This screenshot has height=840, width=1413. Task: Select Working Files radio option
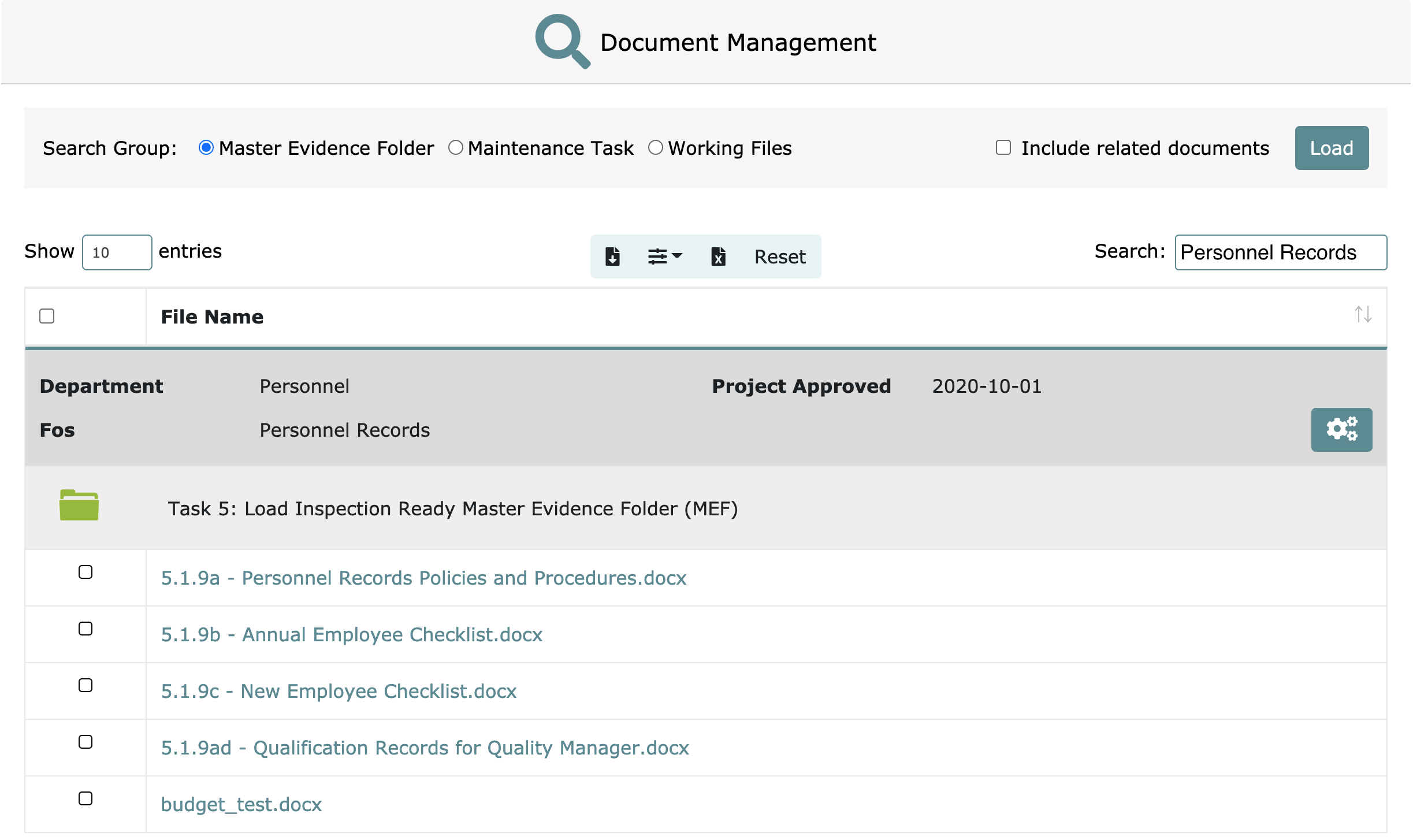[655, 148]
